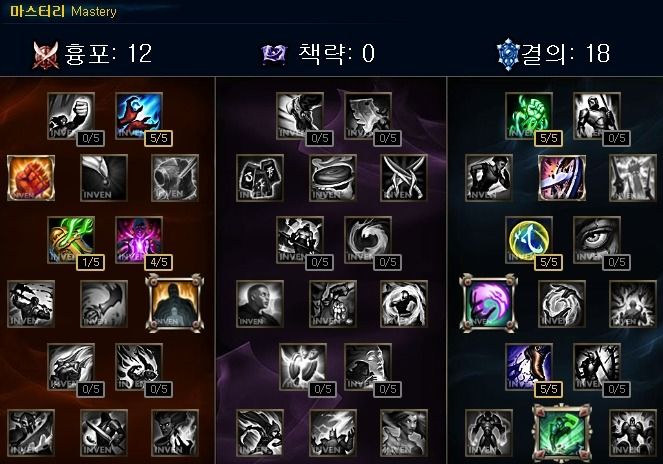This screenshot has width=663, height=464.
Task: Select the orange fist mastery icon
Action: [x=31, y=178]
